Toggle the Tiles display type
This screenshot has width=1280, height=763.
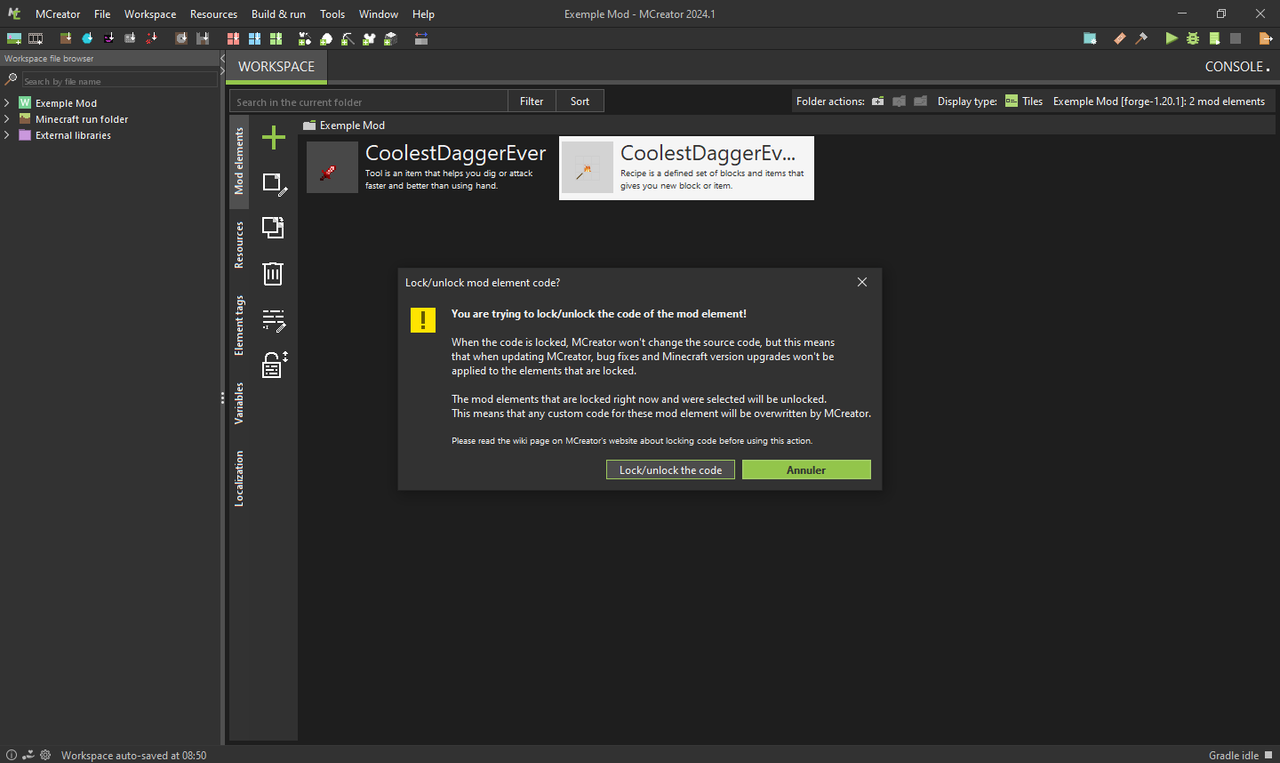click(1024, 101)
